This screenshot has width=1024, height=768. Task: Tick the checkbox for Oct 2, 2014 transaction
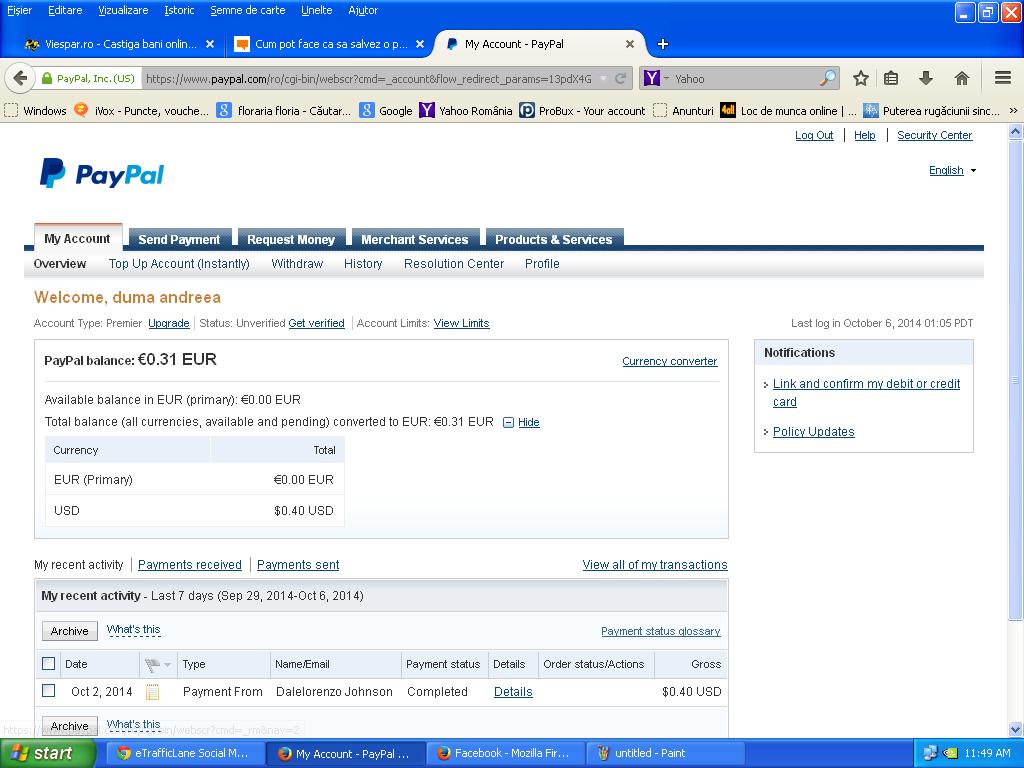pos(48,690)
